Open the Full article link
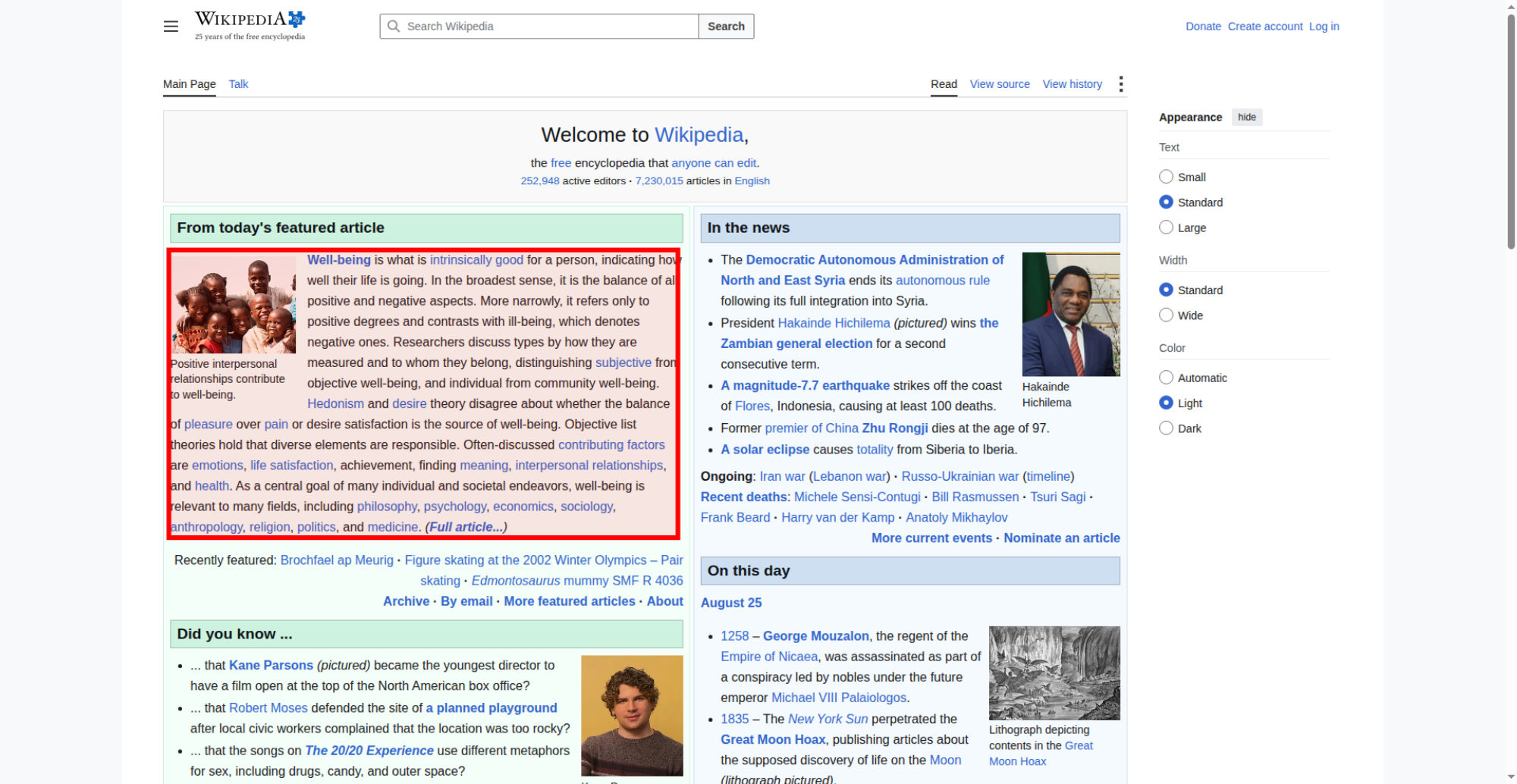Screen dimensions: 1517x784 (x=466, y=527)
